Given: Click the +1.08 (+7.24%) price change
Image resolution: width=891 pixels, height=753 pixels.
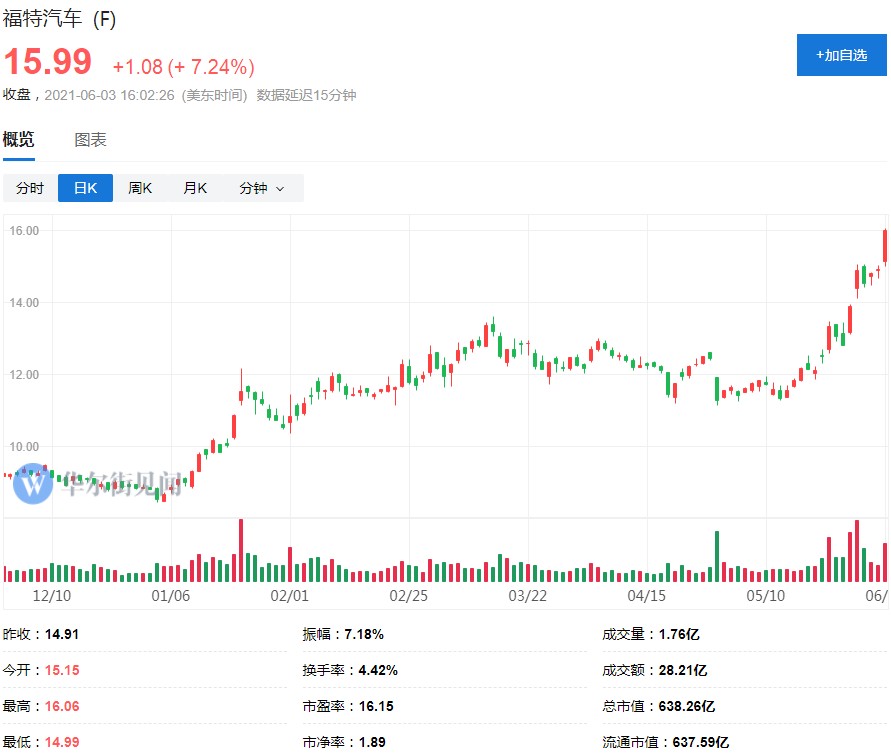Looking at the screenshot, I should pos(183,67).
